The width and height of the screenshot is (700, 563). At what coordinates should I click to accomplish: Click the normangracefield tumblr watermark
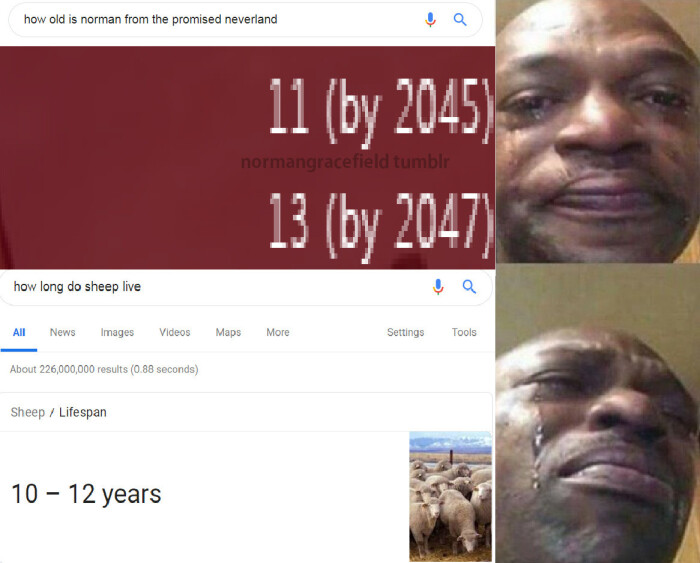345,162
